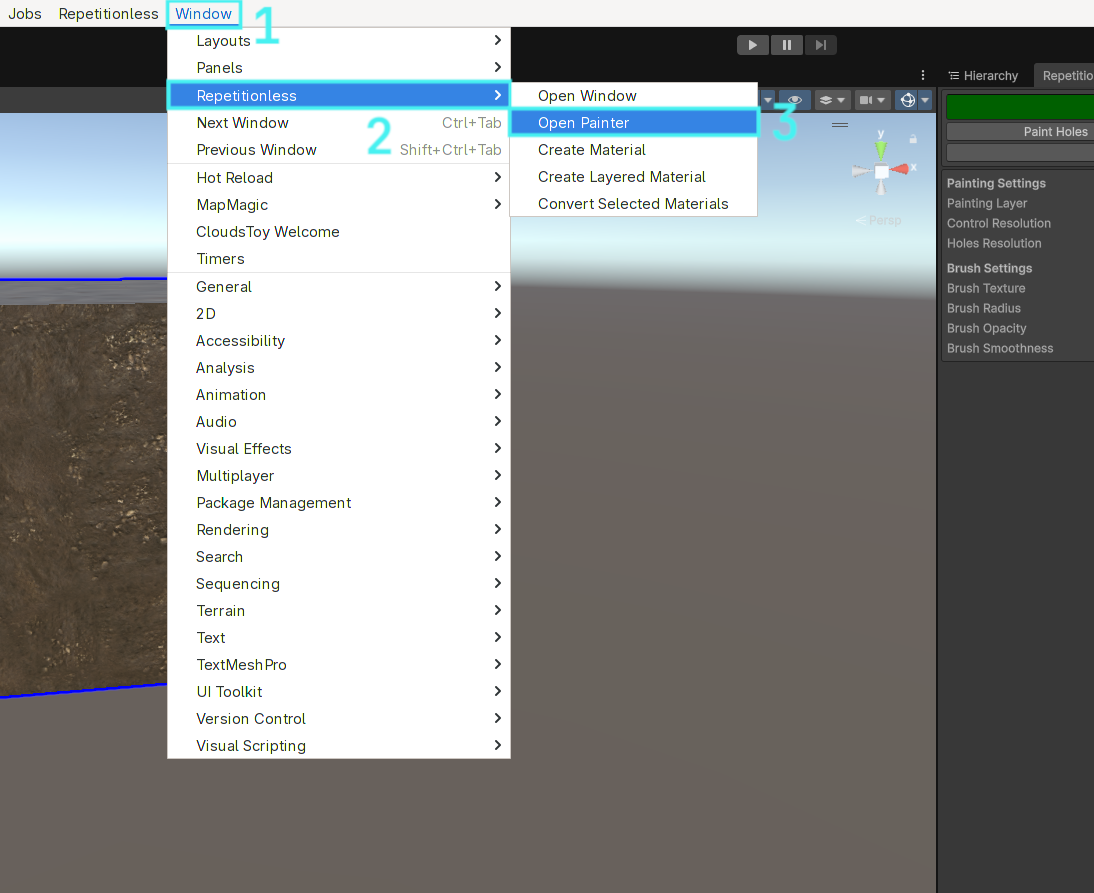Screen dimensions: 1094x893
Task: Open the Scene view three-dot options menu
Action: pyautogui.click(x=922, y=75)
